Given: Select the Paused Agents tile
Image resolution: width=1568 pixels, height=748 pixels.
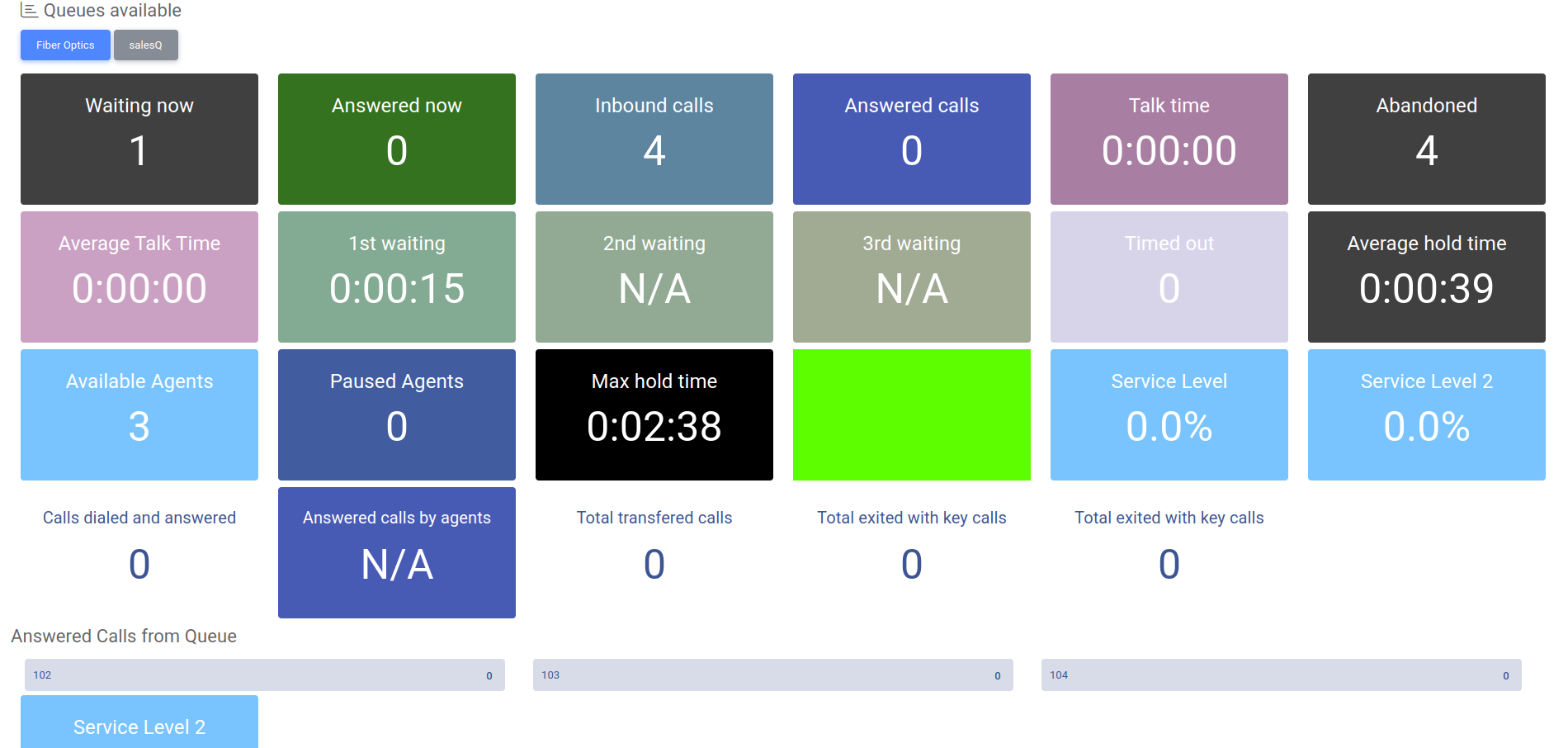Looking at the screenshot, I should coord(396,414).
